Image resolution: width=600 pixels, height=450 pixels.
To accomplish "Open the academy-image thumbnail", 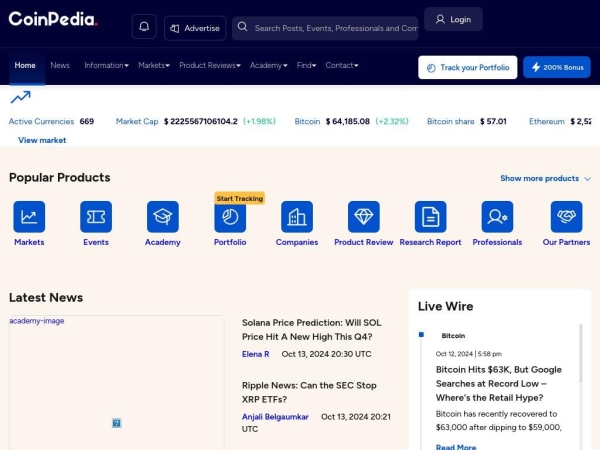I will point(116,383).
